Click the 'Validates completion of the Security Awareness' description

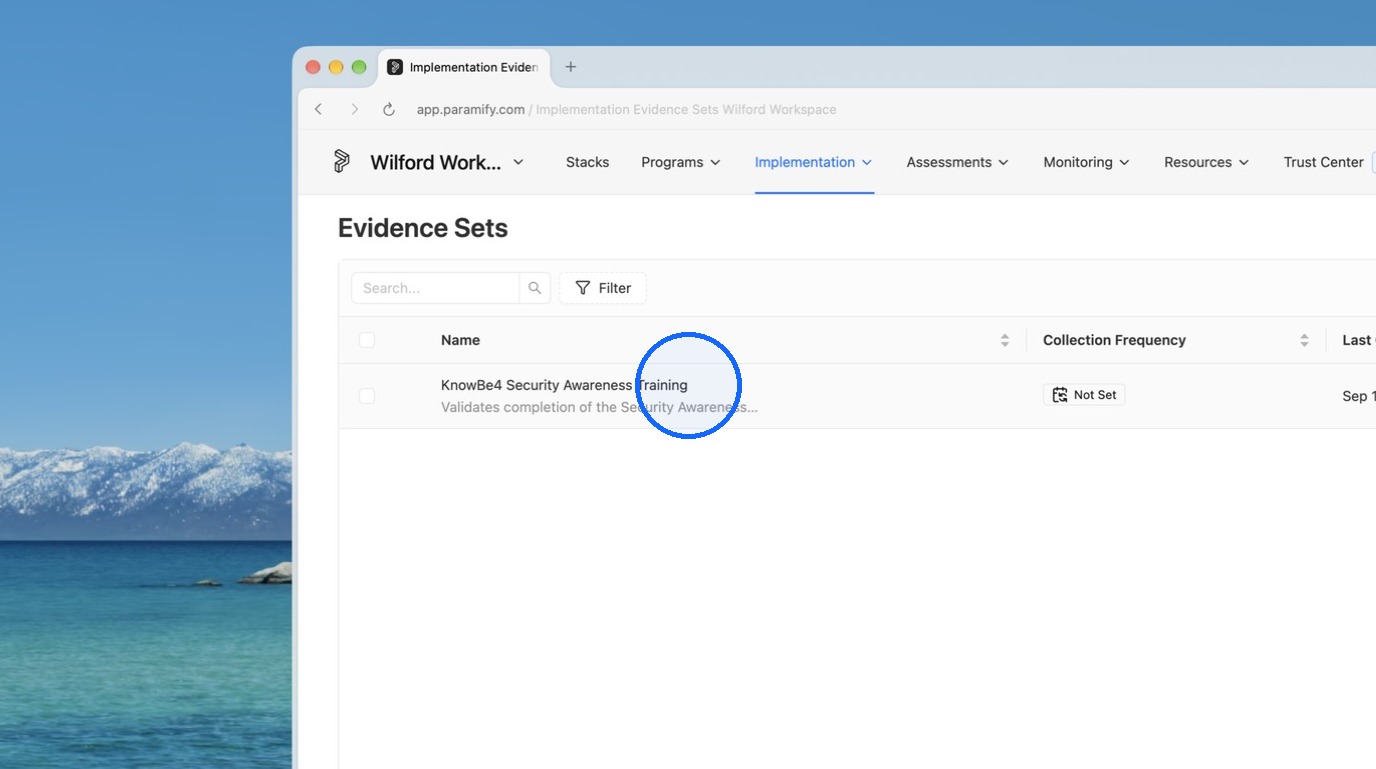599,407
